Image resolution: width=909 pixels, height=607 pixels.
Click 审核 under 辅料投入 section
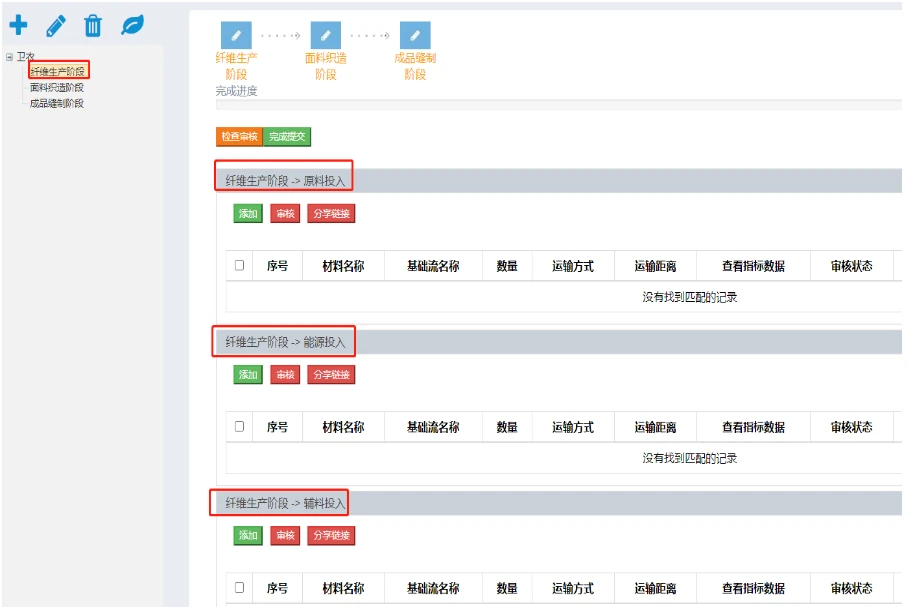(285, 535)
